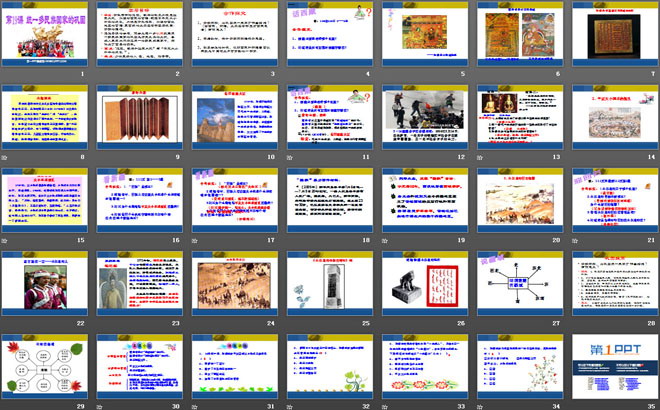660x410 pixels.
Task: Select slide 20 thumbnail with desert migration painting
Action: (520, 201)
